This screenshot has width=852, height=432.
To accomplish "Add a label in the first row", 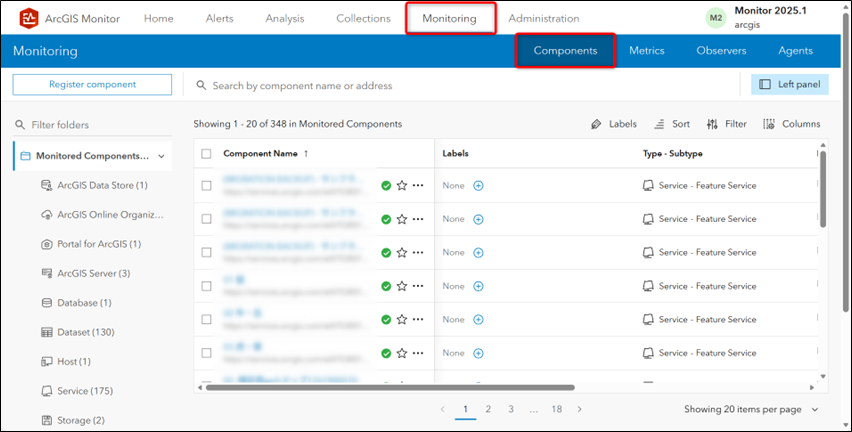I will [x=478, y=186].
